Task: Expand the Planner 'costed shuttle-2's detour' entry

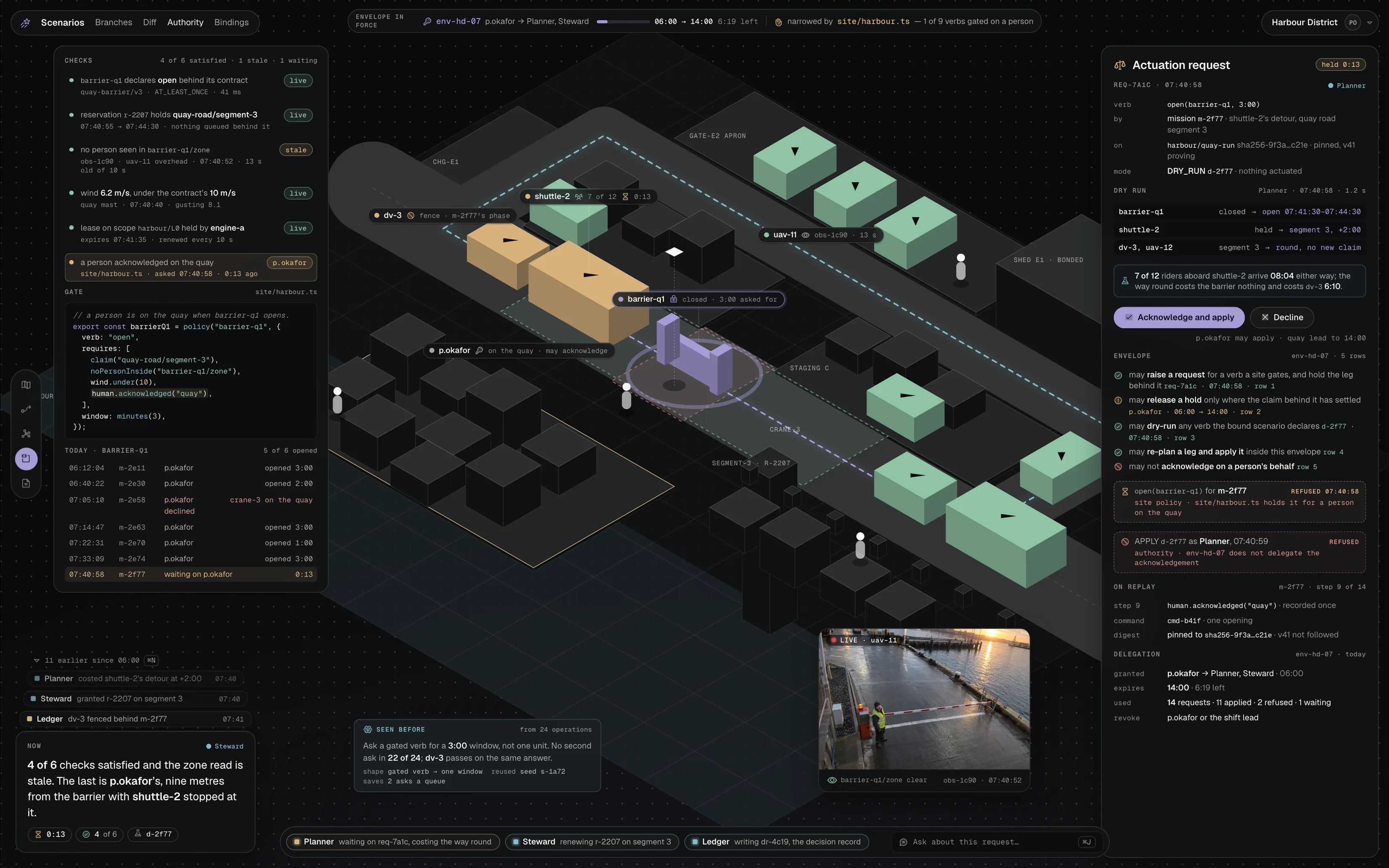Action: 136,679
